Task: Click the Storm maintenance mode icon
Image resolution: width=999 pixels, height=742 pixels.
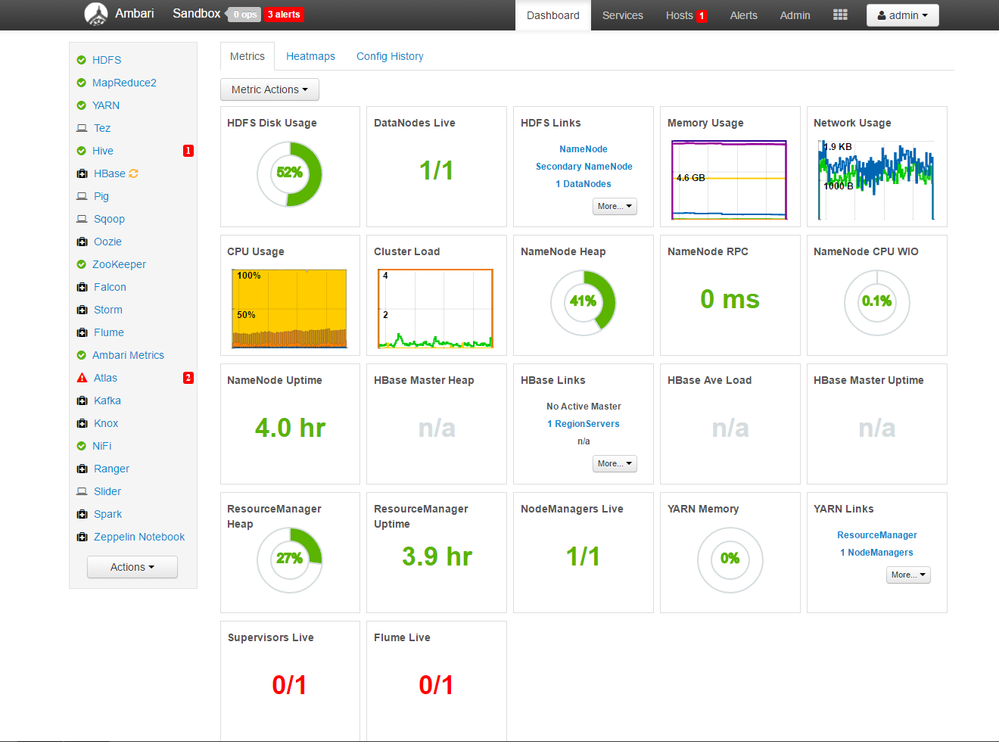Action: coord(82,310)
